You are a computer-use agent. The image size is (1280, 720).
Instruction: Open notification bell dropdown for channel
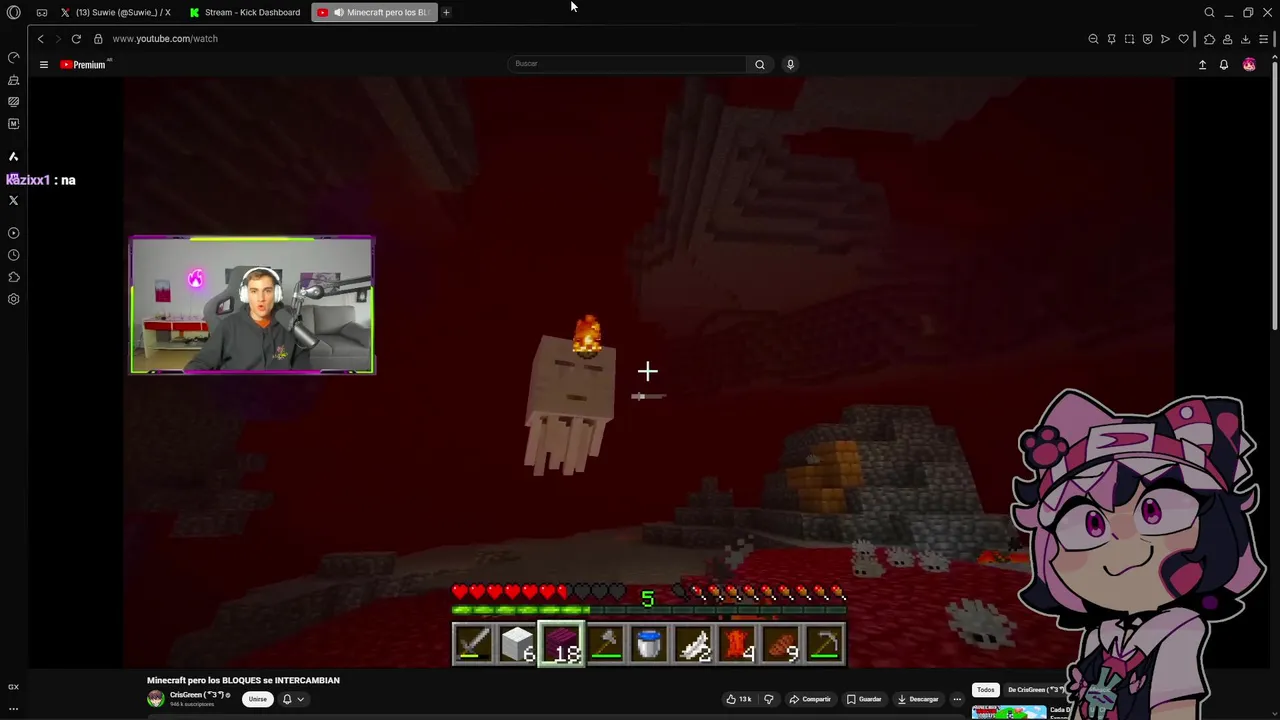(292, 699)
